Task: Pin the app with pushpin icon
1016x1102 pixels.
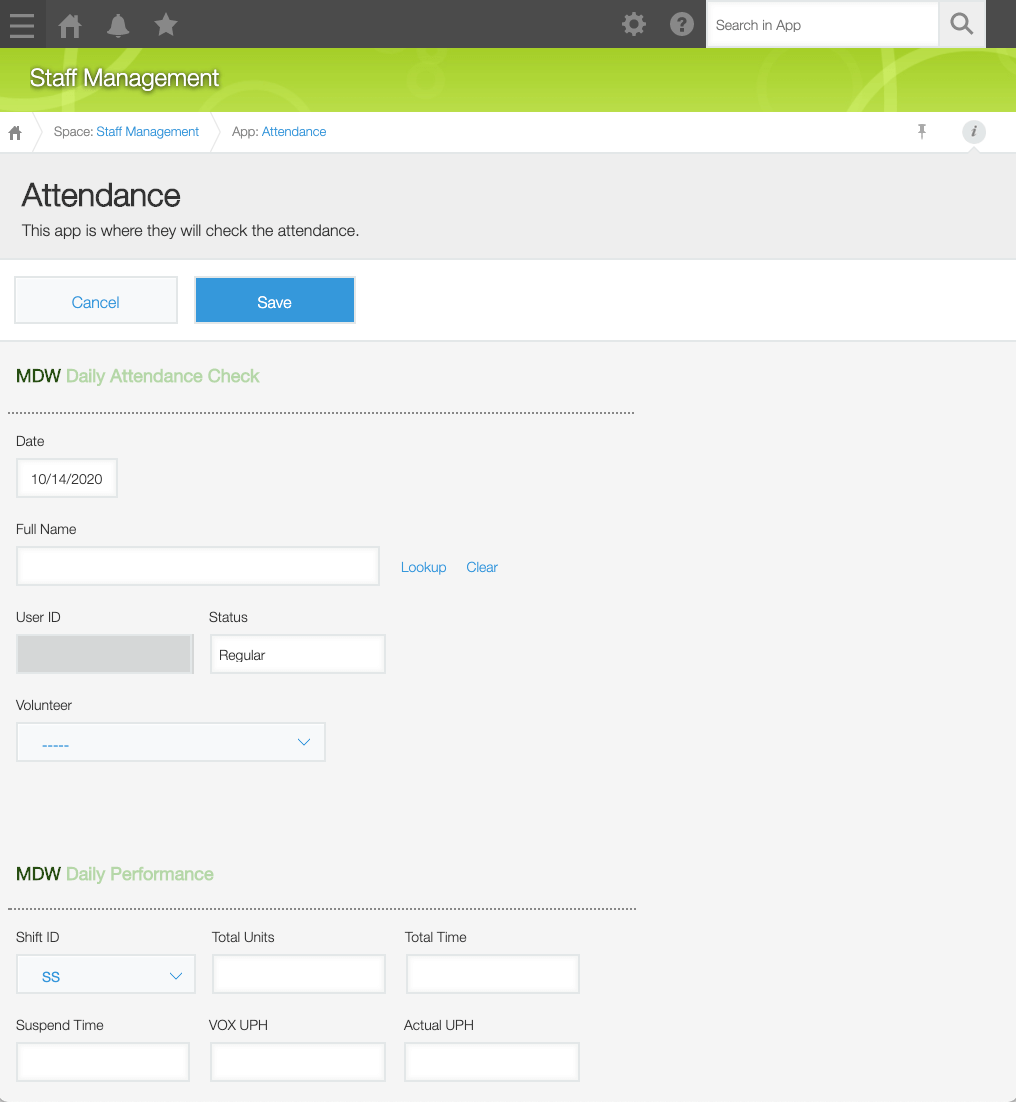Action: 922,131
